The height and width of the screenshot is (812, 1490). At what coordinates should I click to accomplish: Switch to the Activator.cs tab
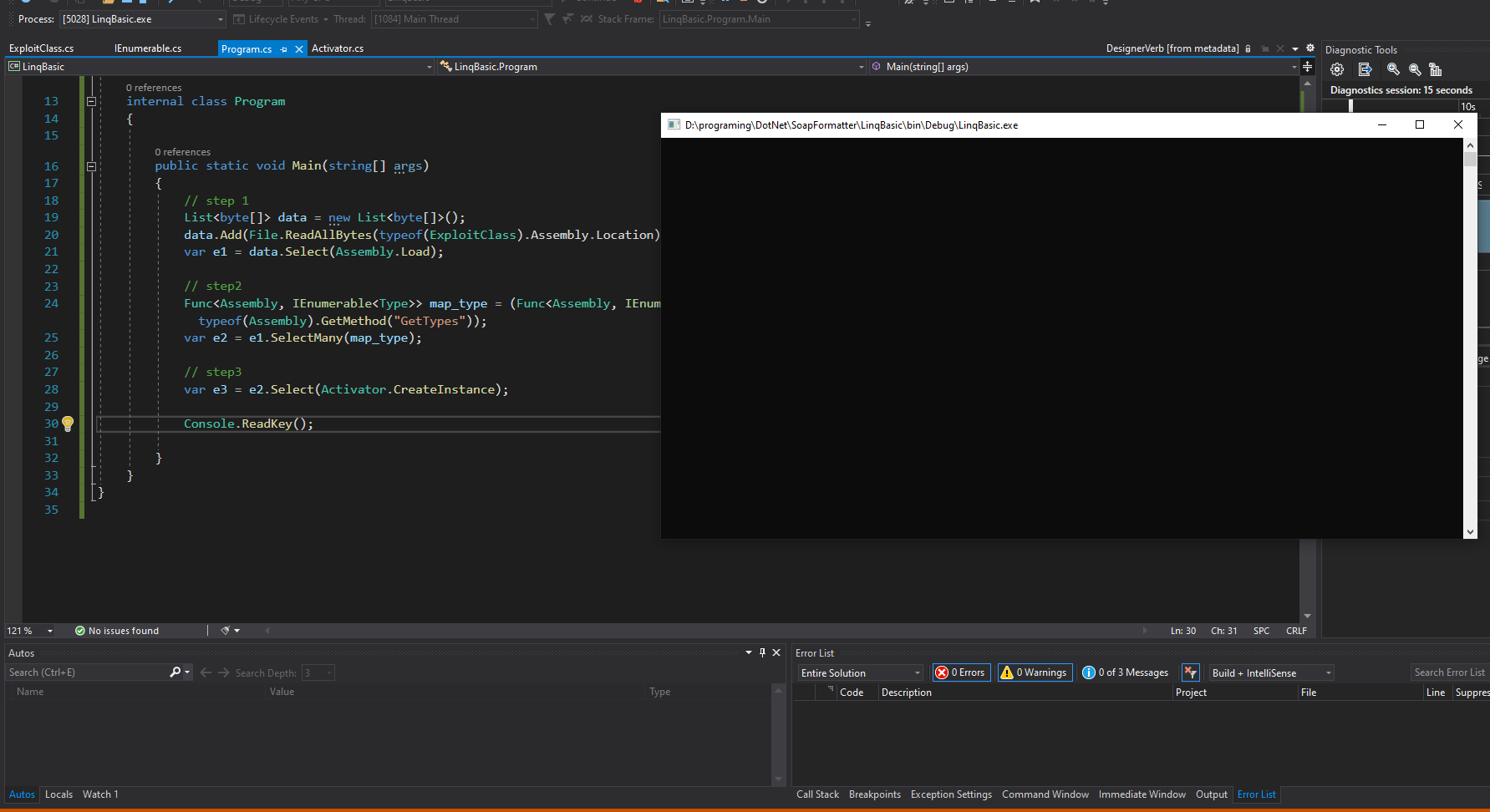(x=338, y=48)
